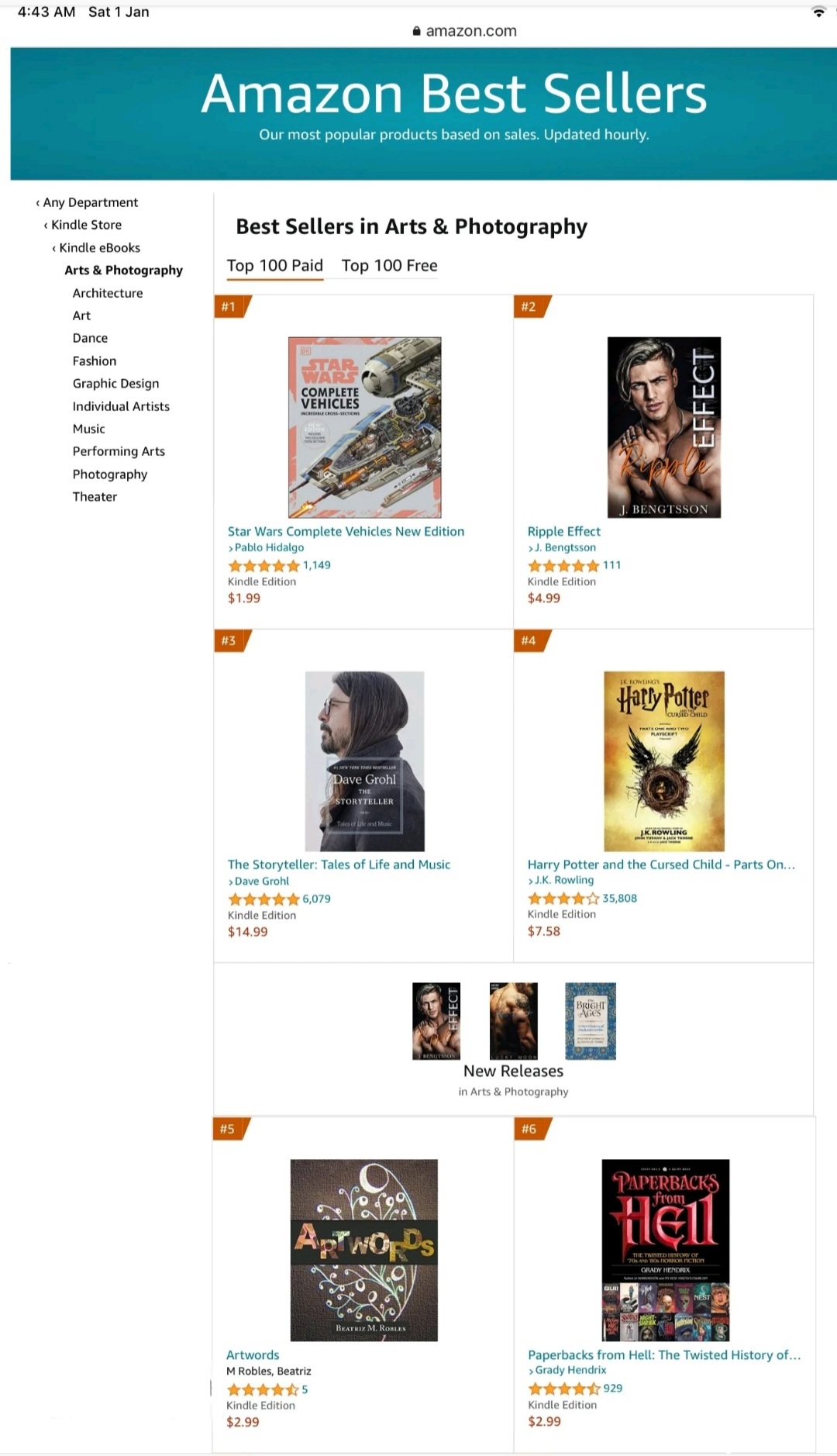
Task: Open the Graphic Design subcategory
Action: click(x=115, y=384)
